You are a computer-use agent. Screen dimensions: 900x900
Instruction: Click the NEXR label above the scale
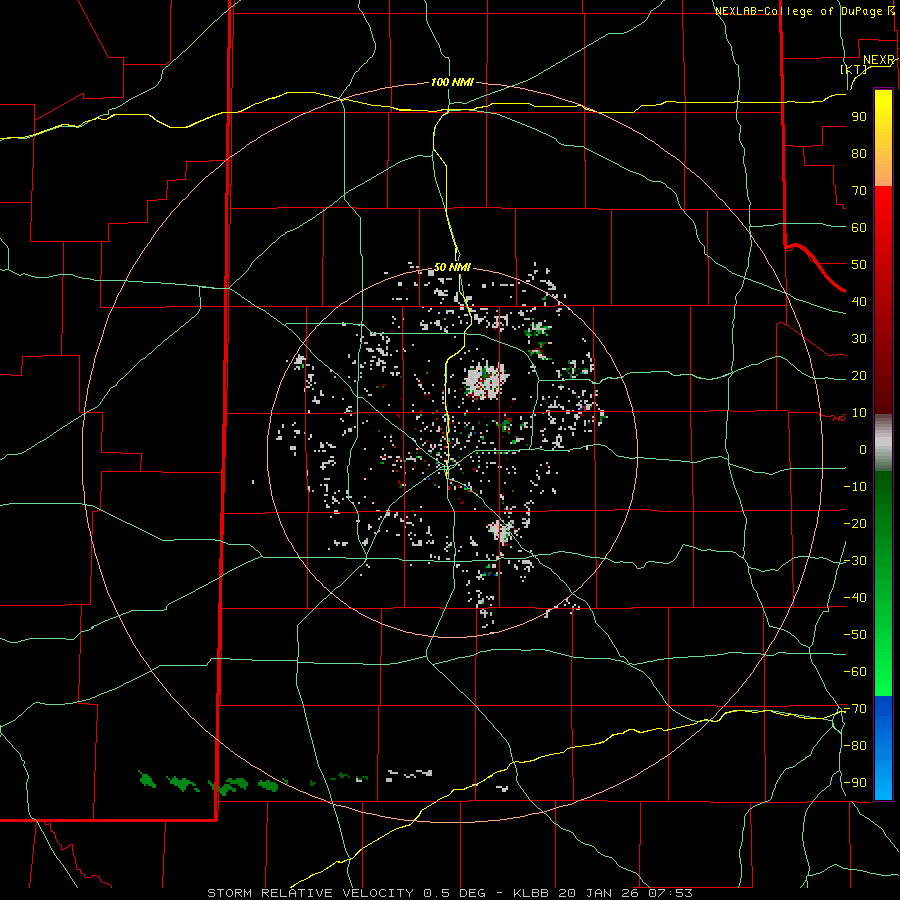coord(878,60)
